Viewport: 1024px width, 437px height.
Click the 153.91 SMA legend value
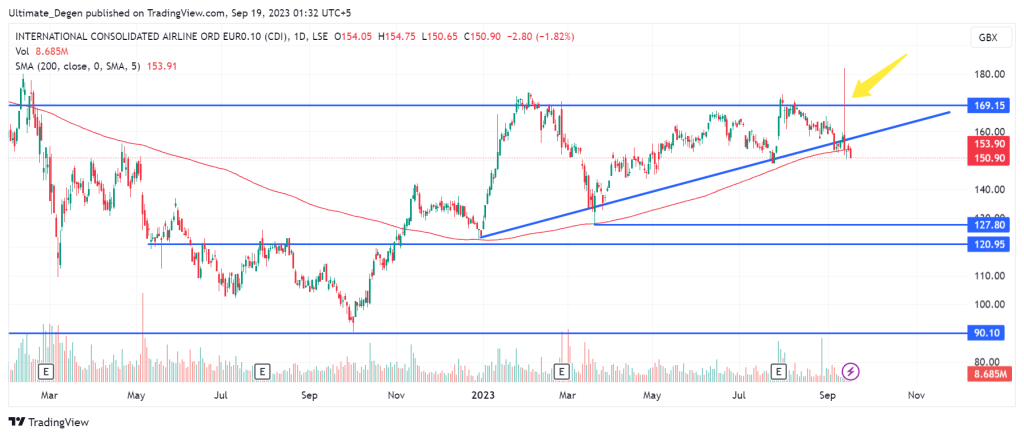pyautogui.click(x=163, y=66)
